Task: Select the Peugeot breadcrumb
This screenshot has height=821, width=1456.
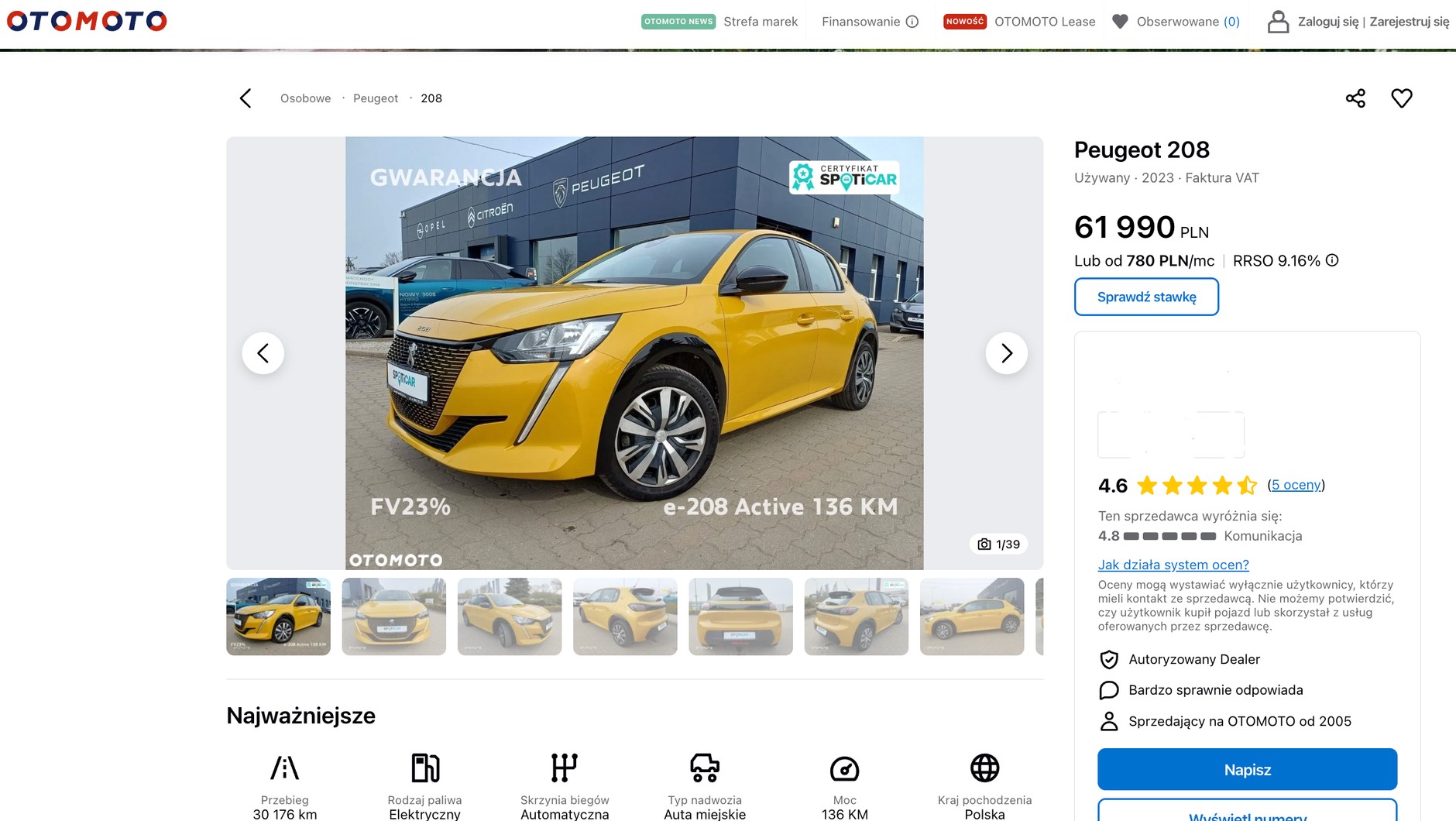Action: coord(376,98)
